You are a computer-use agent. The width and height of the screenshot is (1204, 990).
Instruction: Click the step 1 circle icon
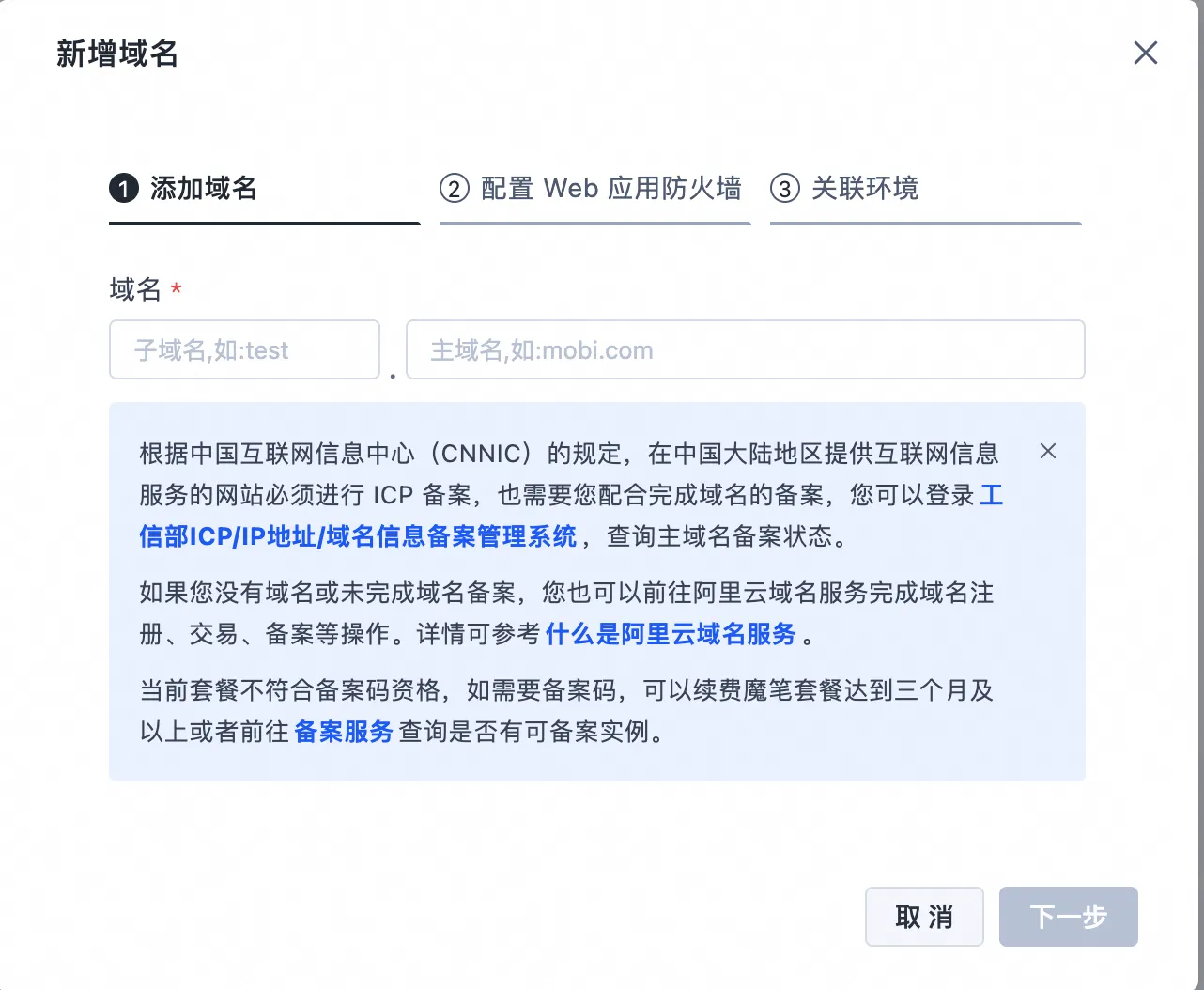pyautogui.click(x=124, y=189)
